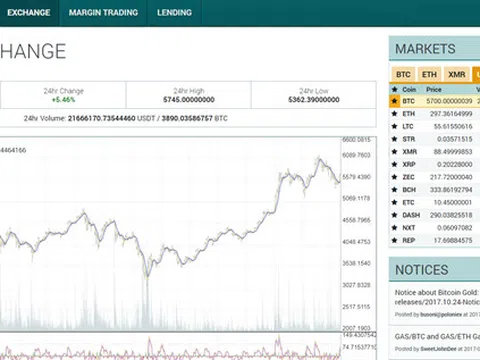Click BTC price 5700.00000039
The image size is (480, 360).
449,101
